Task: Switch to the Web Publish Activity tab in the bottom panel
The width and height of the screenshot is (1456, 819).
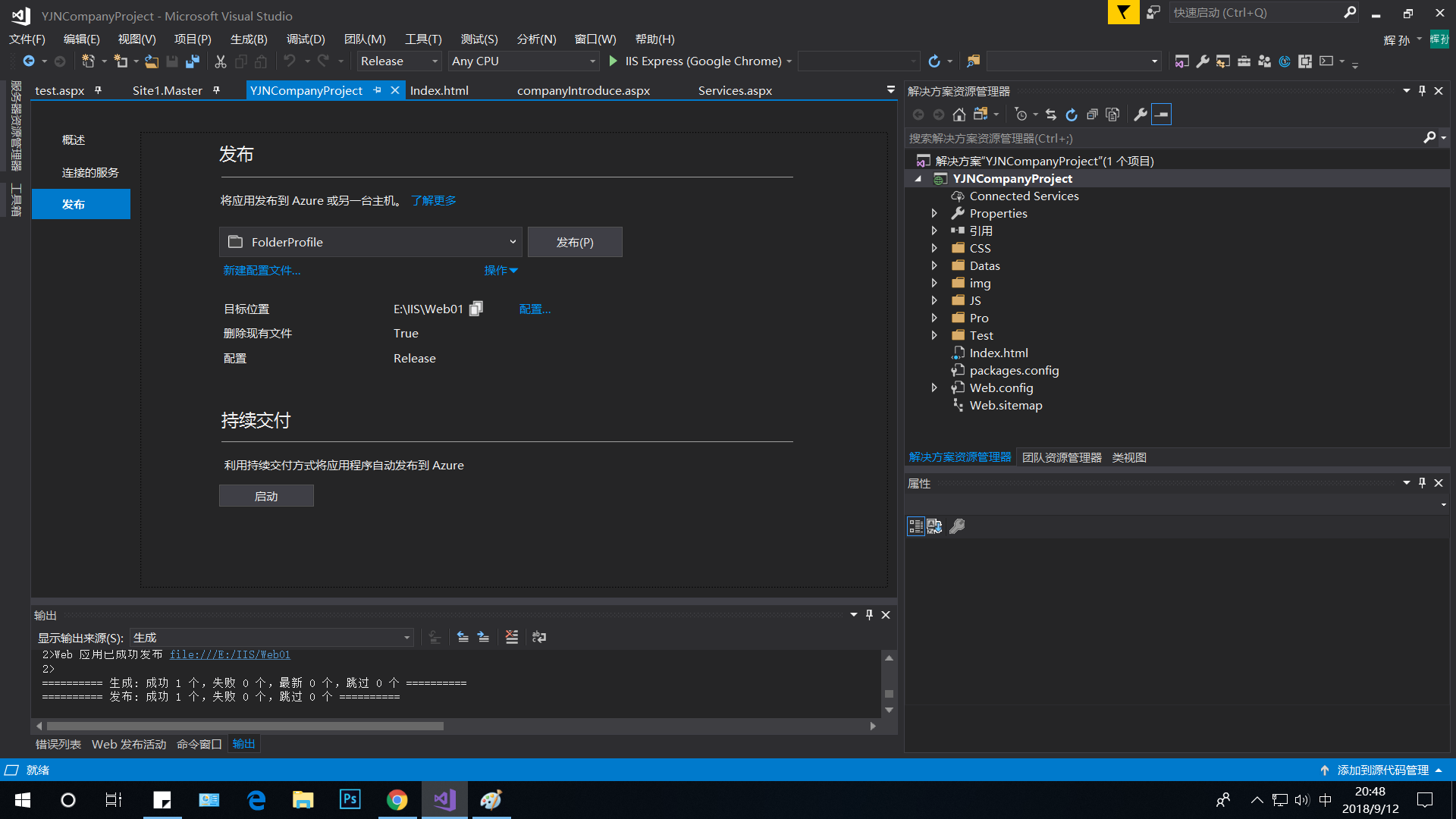Action: 129,745
